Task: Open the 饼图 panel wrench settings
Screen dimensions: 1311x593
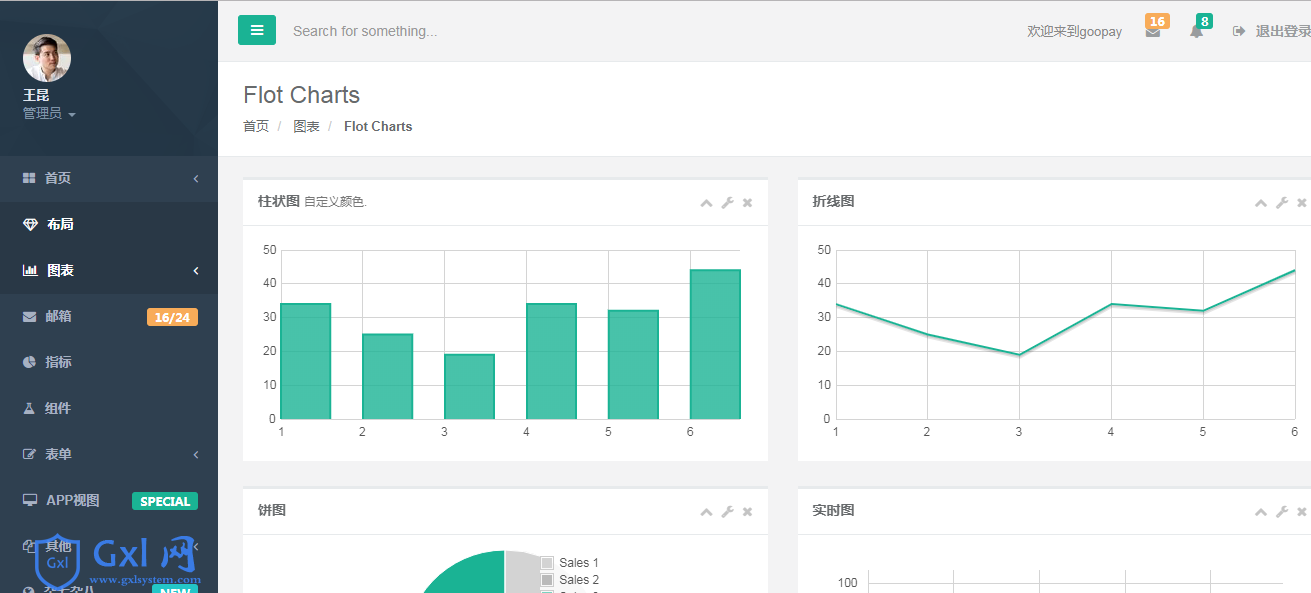Action: (x=728, y=512)
